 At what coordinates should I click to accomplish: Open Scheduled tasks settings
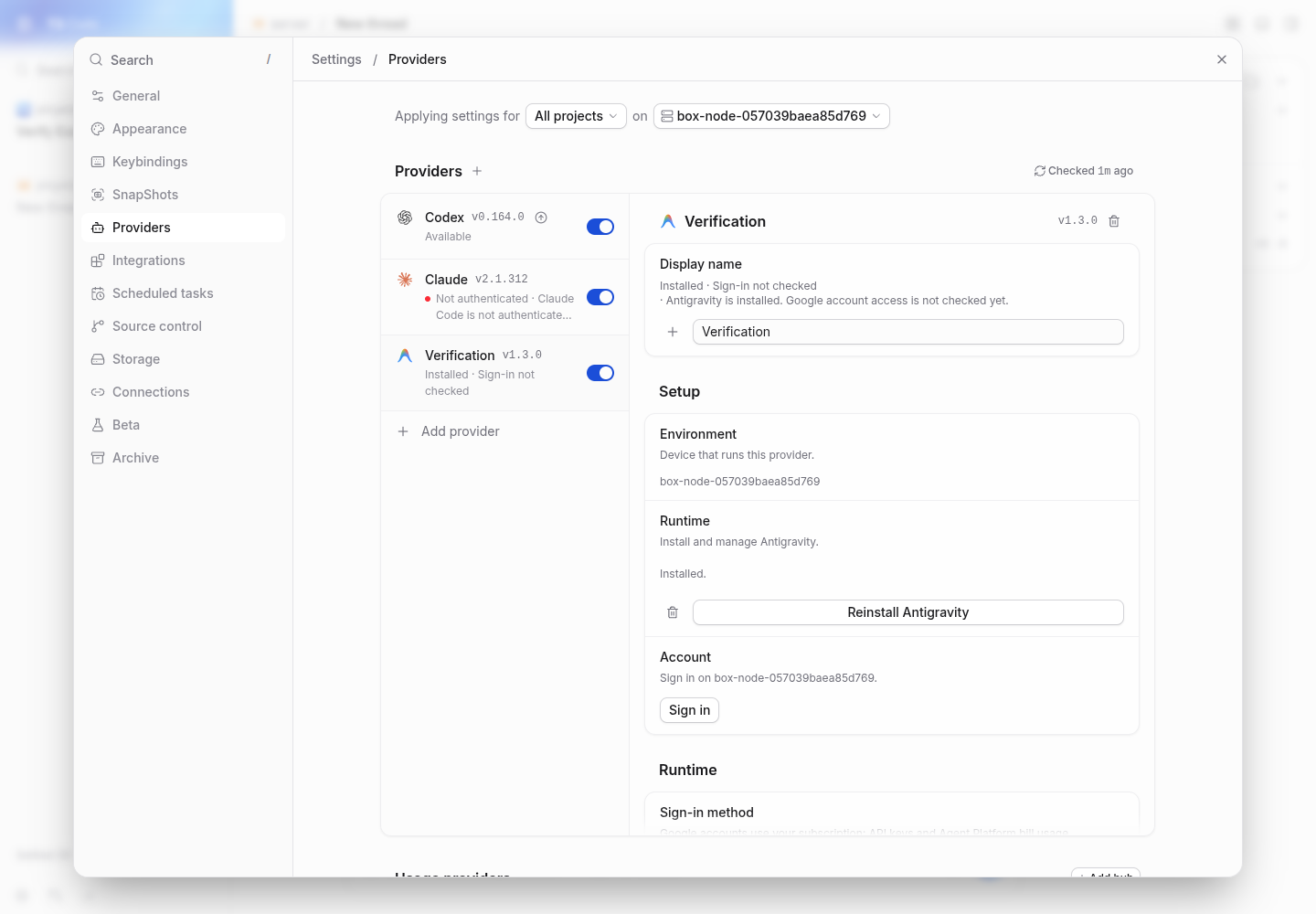coord(183,293)
